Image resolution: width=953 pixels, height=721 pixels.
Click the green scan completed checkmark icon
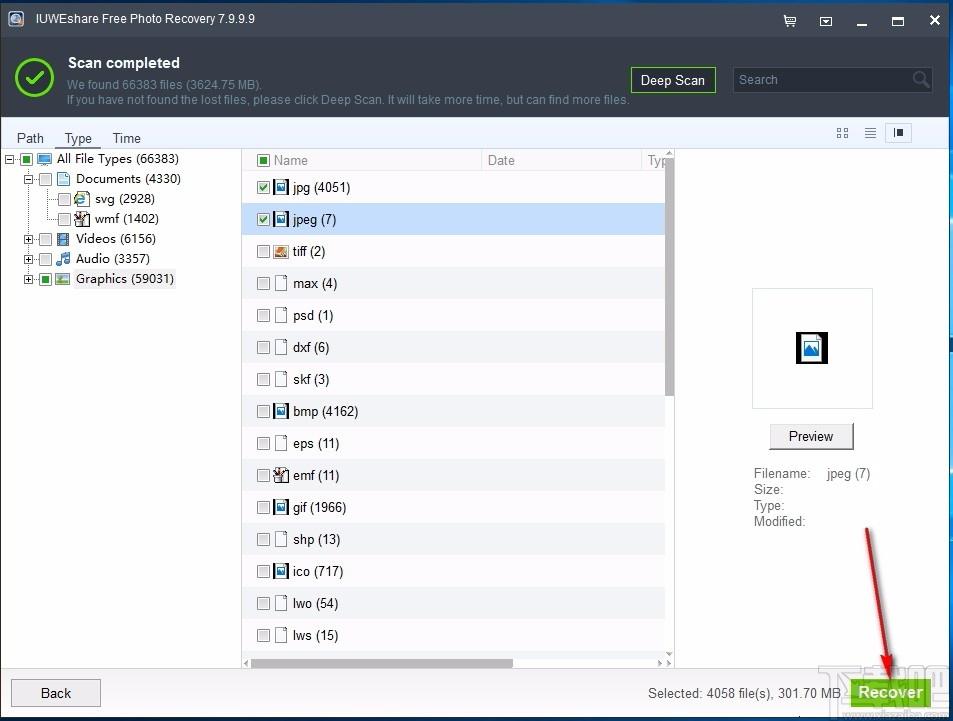34,78
